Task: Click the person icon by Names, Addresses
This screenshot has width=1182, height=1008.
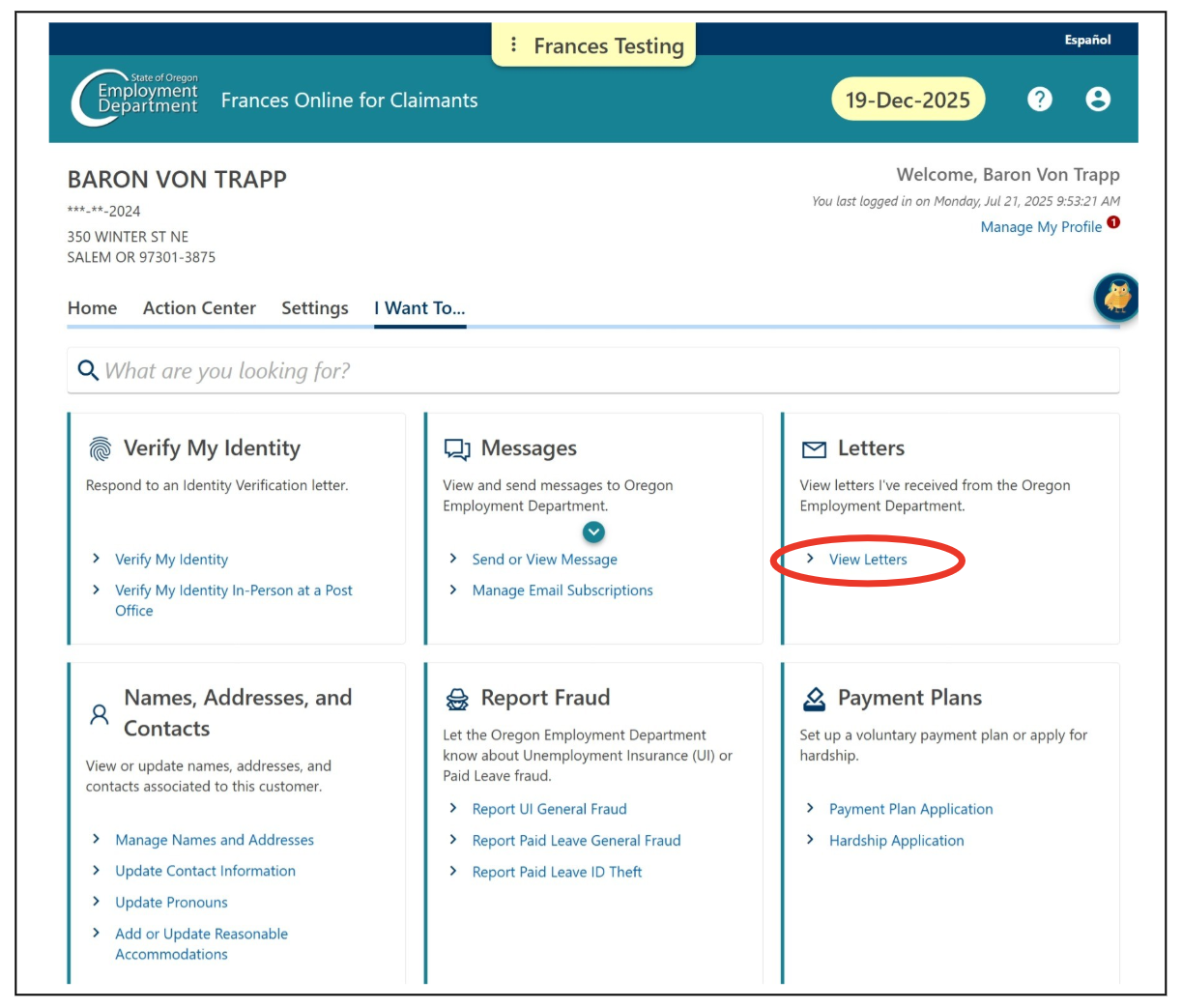Action: 99,714
